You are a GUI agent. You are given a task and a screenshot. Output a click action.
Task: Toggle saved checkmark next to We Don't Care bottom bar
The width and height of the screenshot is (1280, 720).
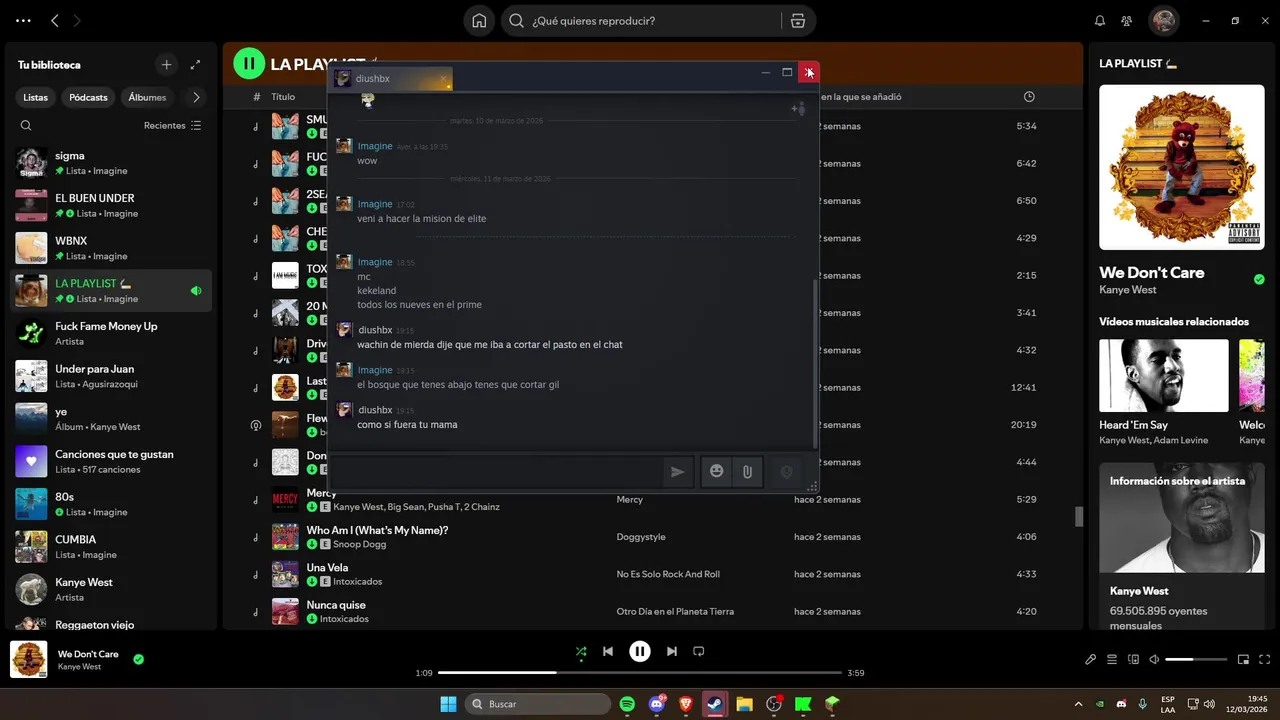coord(138,659)
